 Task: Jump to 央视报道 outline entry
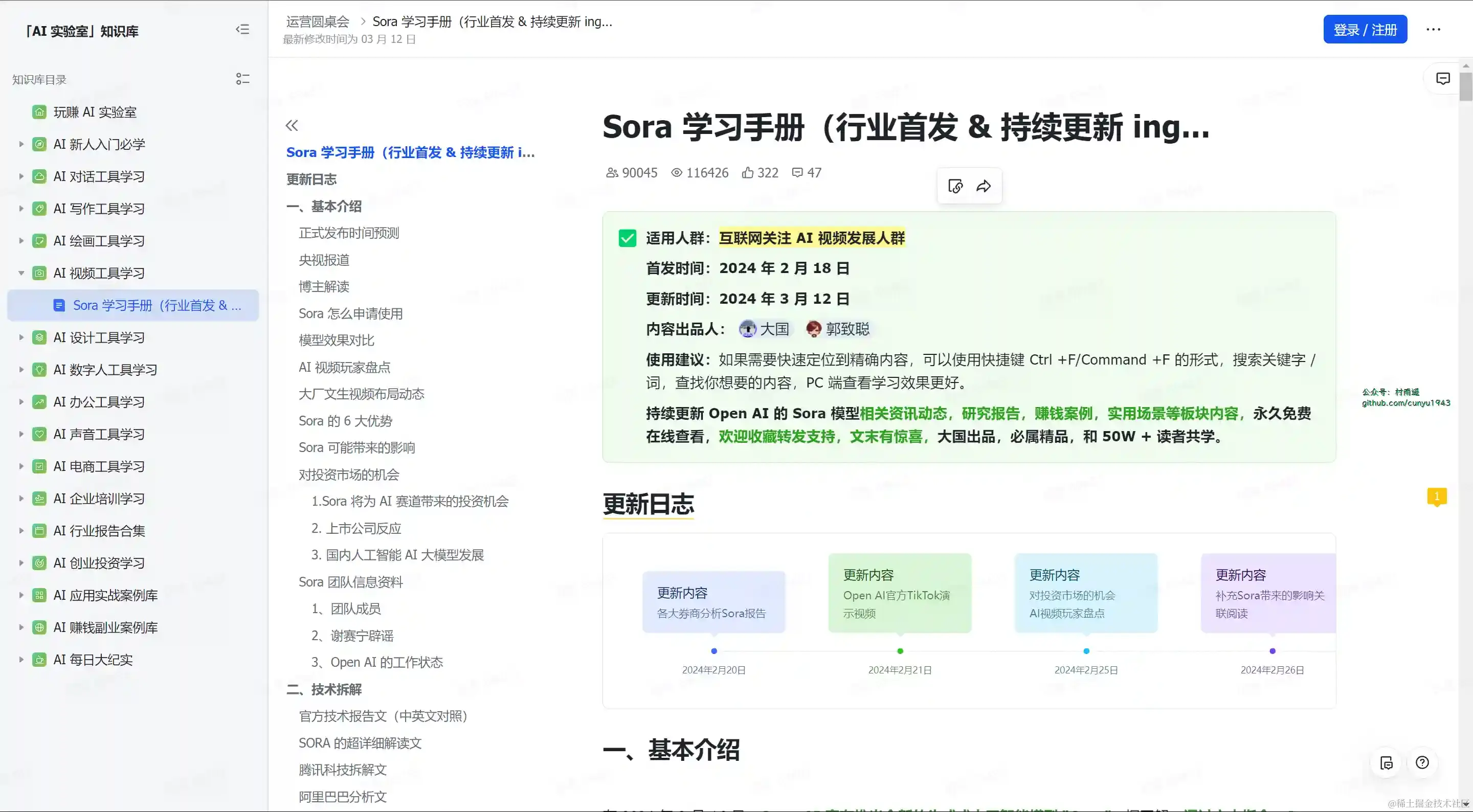tap(324, 260)
